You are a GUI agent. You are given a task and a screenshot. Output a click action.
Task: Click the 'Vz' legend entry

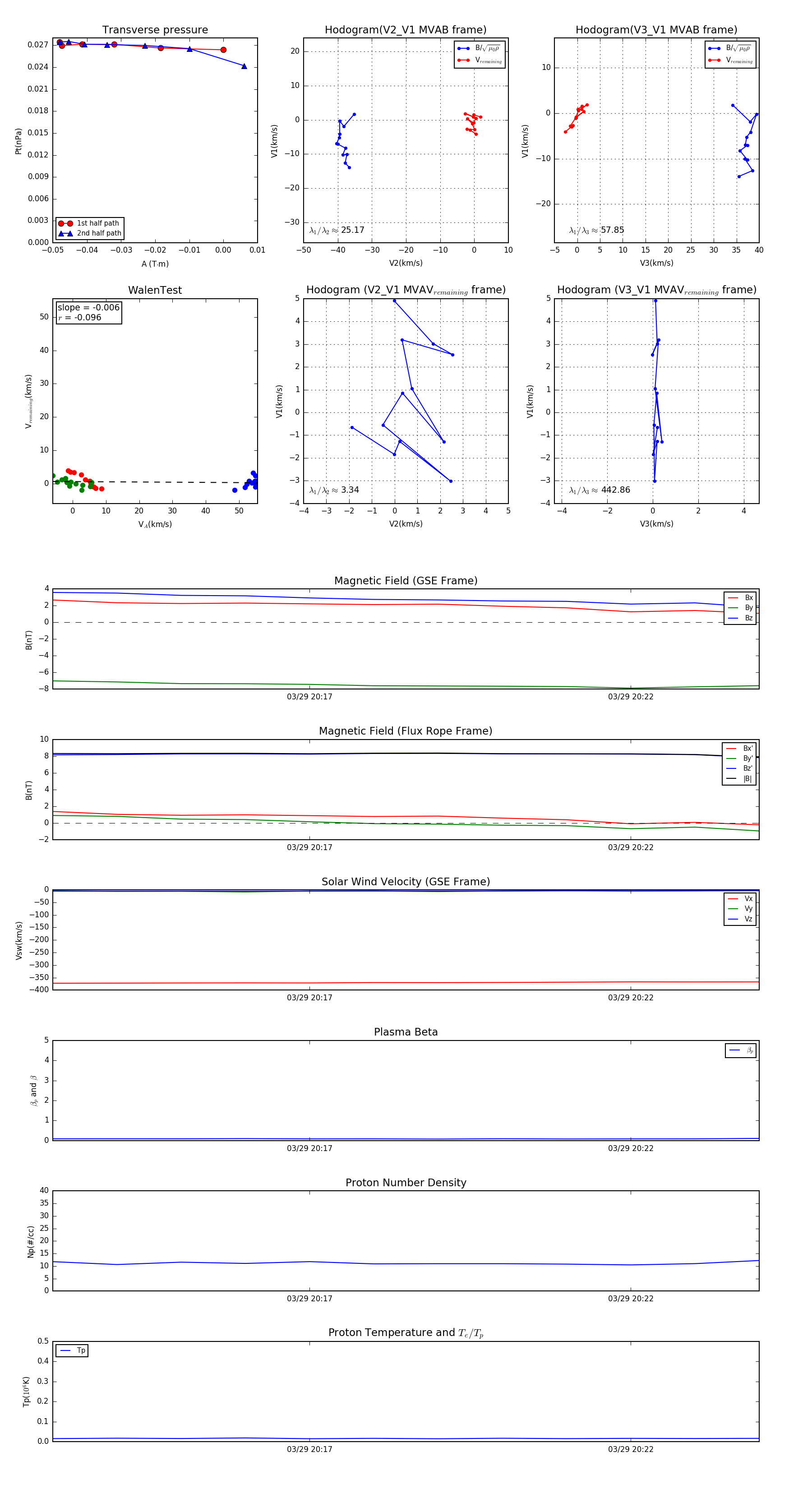pos(740,919)
